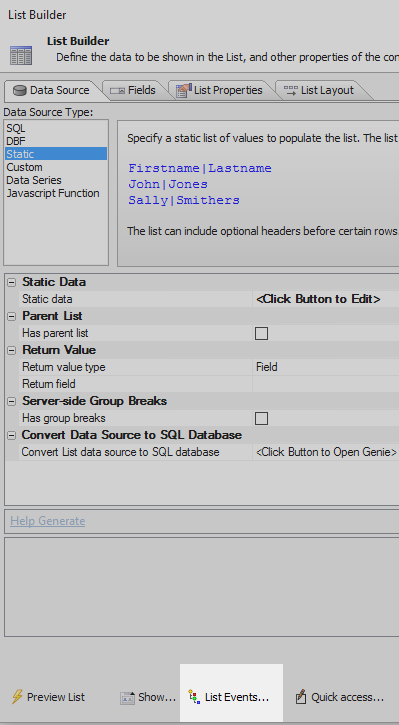The width and height of the screenshot is (399, 725).
Task: Enable the Has parent list checkbox
Action: pyautogui.click(x=262, y=333)
